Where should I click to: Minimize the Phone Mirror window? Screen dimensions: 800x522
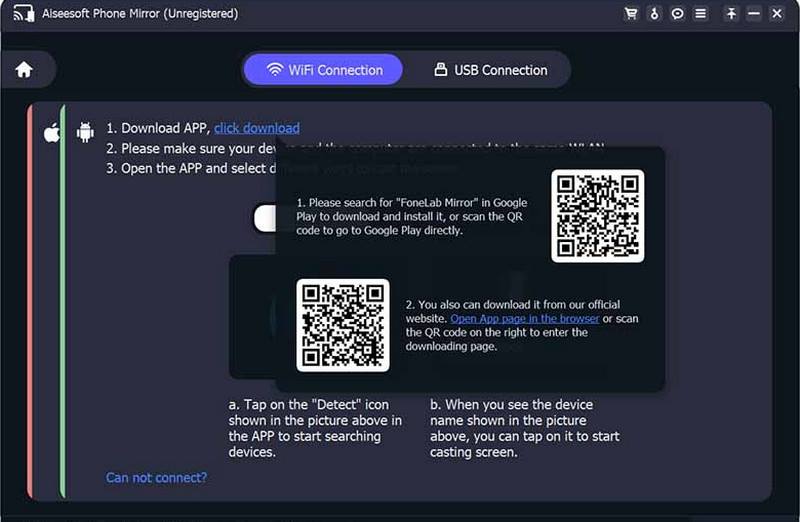tap(754, 13)
